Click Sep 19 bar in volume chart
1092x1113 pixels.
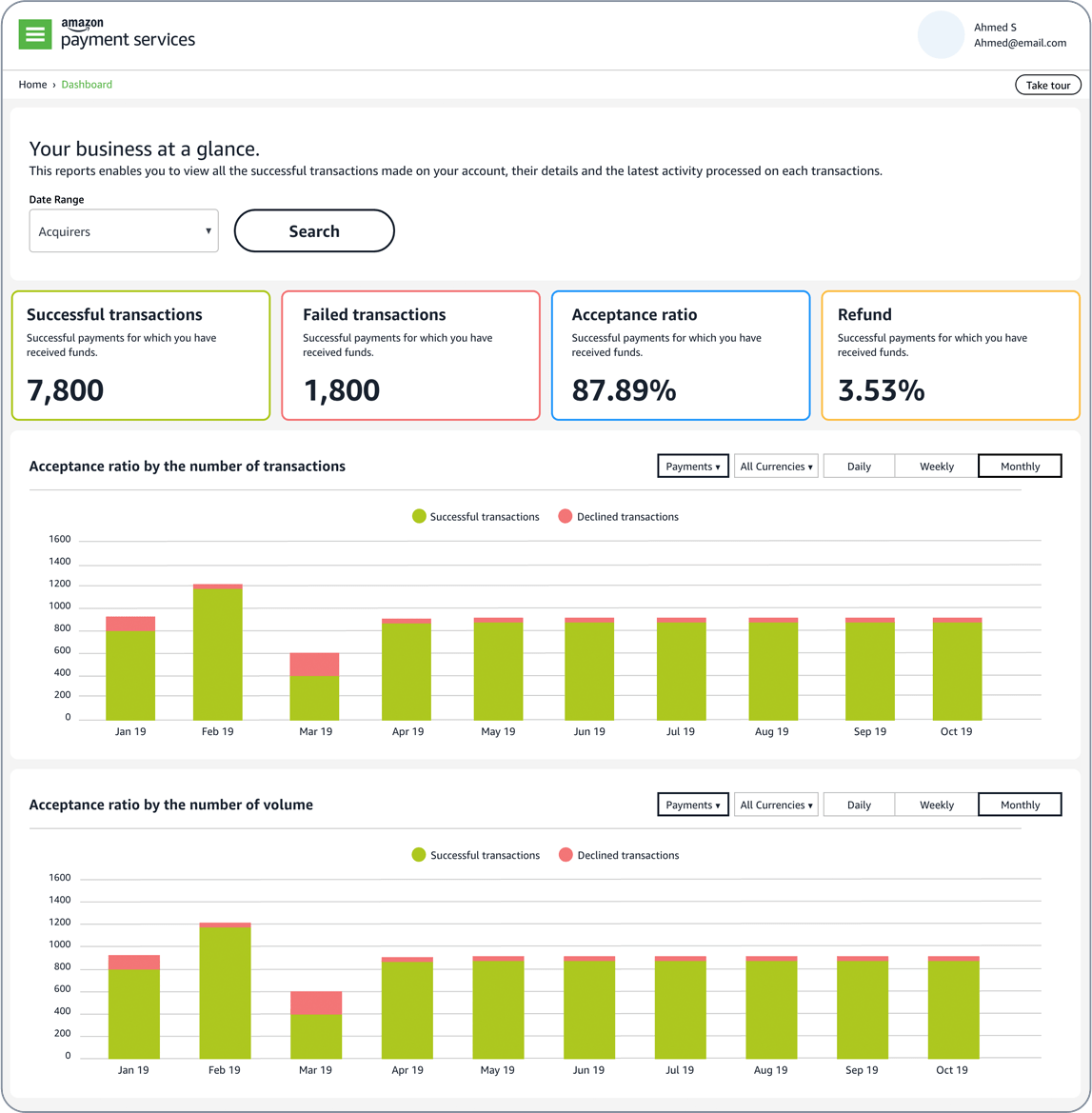pos(863,1008)
